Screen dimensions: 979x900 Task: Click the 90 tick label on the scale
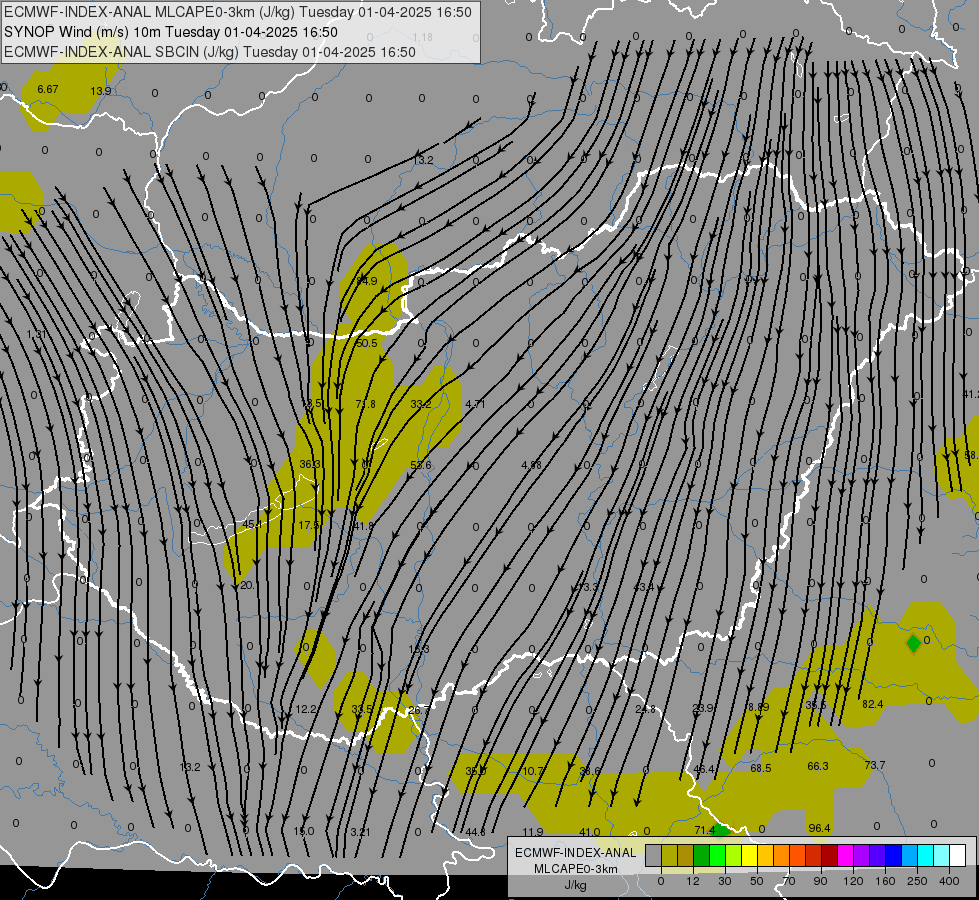click(821, 881)
